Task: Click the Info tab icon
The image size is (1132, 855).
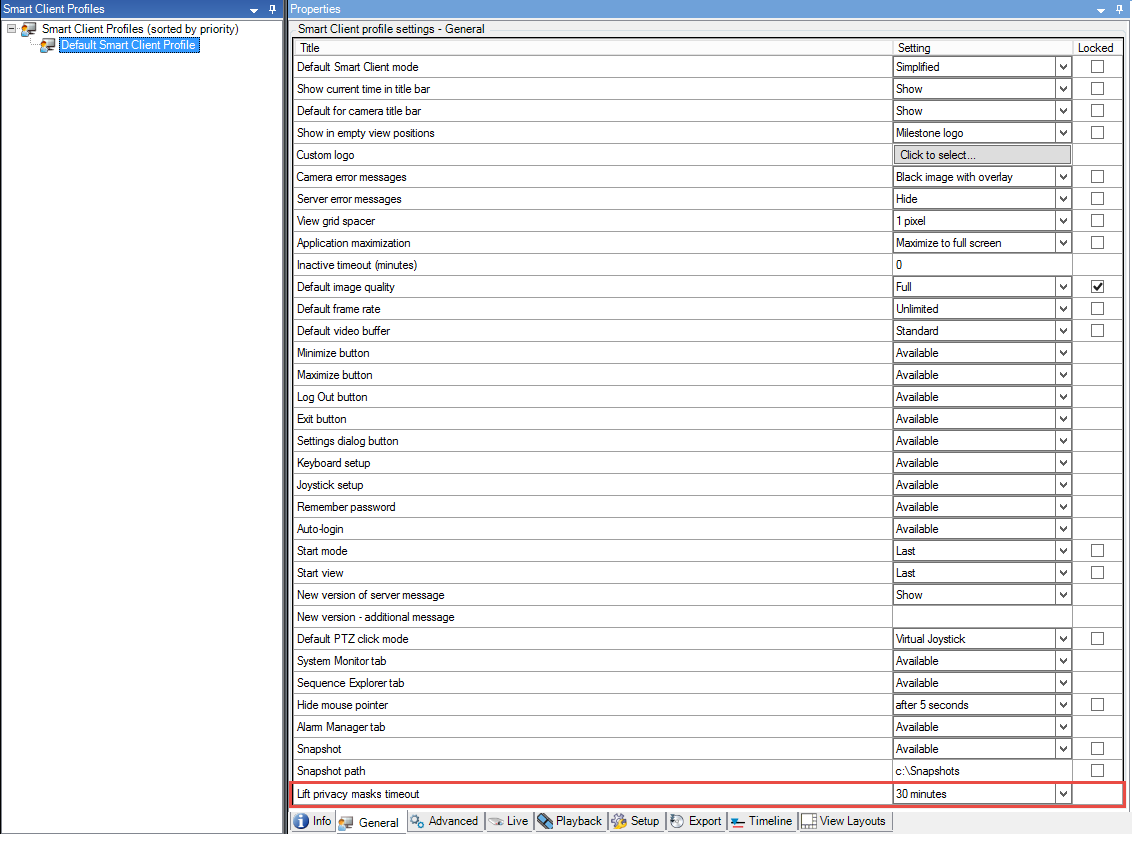Action: (x=301, y=822)
